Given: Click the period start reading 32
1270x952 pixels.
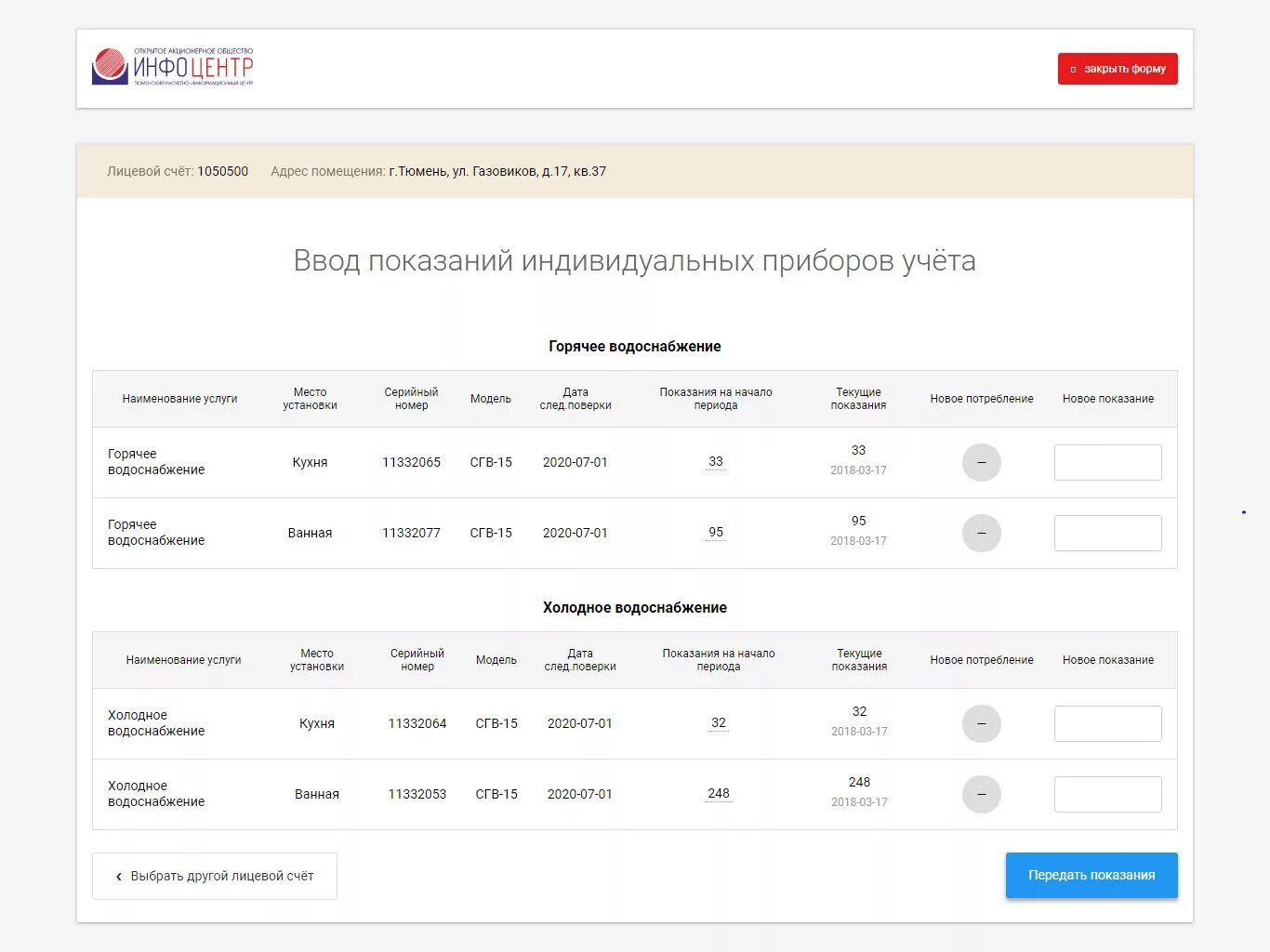Looking at the screenshot, I should pyautogui.click(x=719, y=722).
